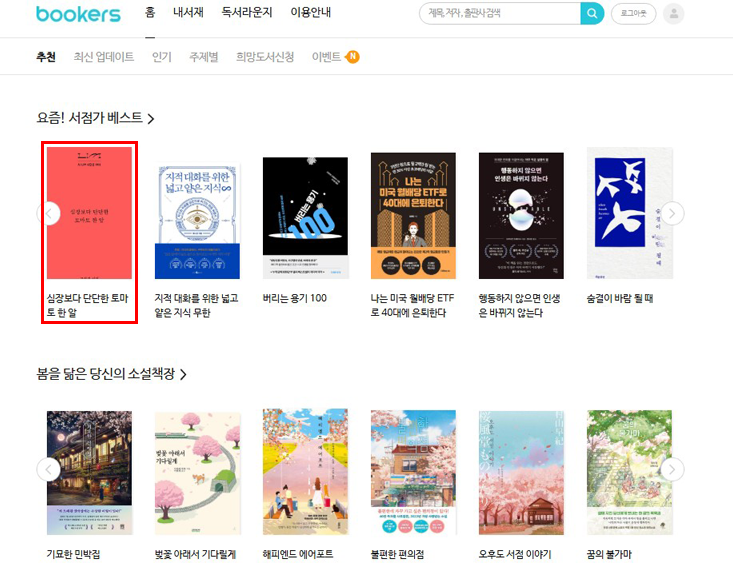Open the 독서라운지 menu
733x574 pixels.
pos(247,12)
